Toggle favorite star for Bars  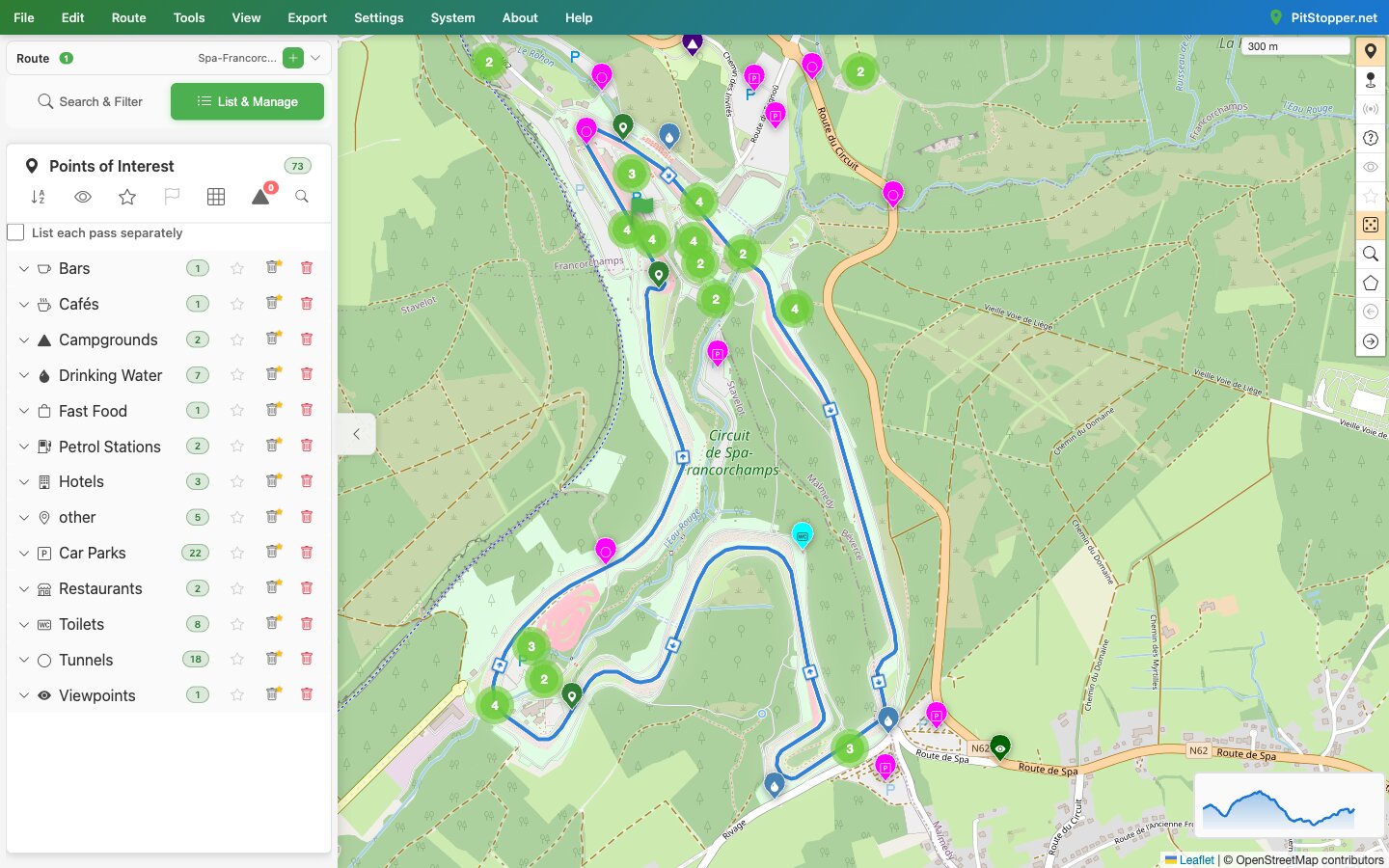[237, 268]
